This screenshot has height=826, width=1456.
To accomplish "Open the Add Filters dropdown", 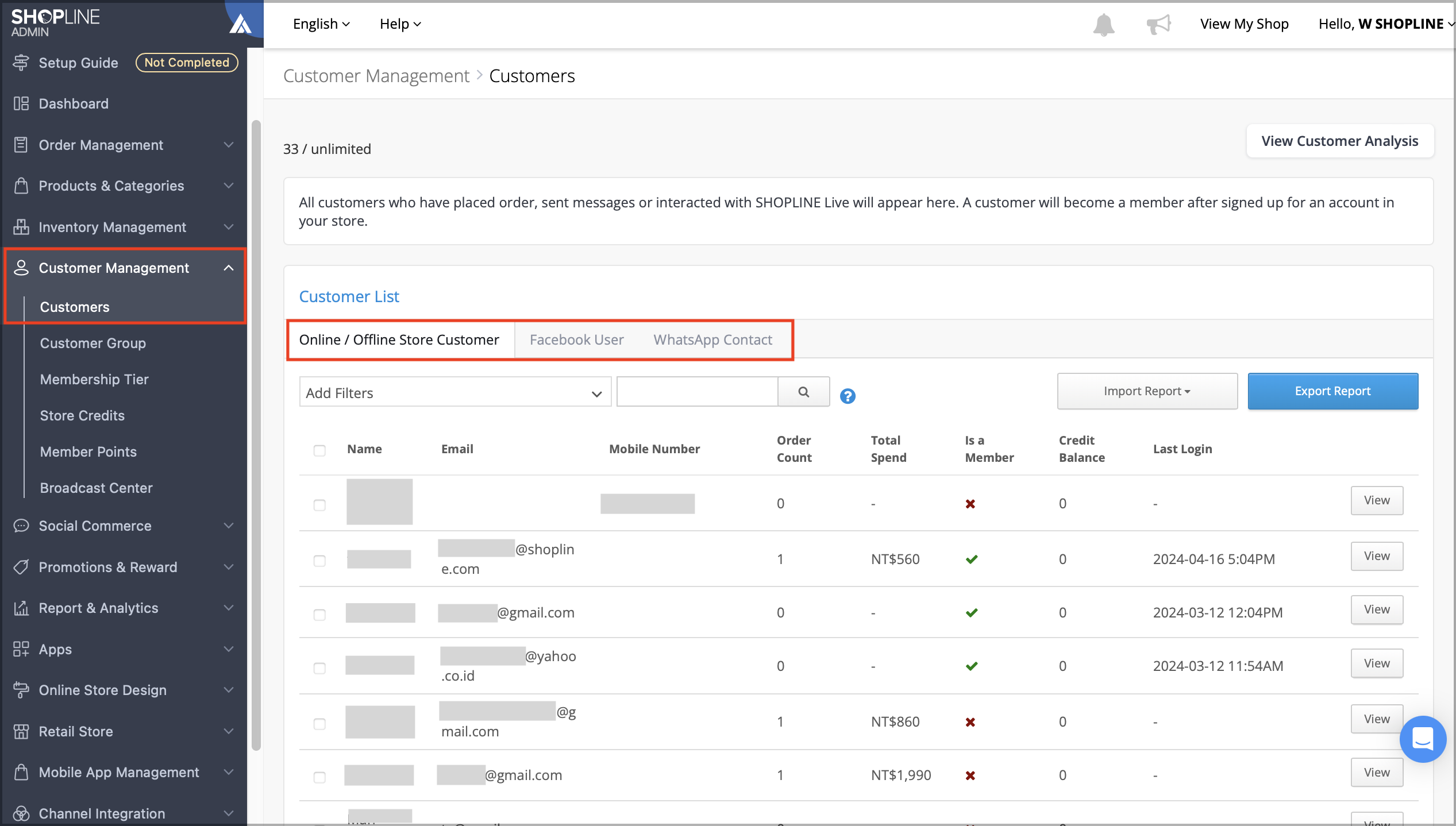I will click(x=455, y=392).
